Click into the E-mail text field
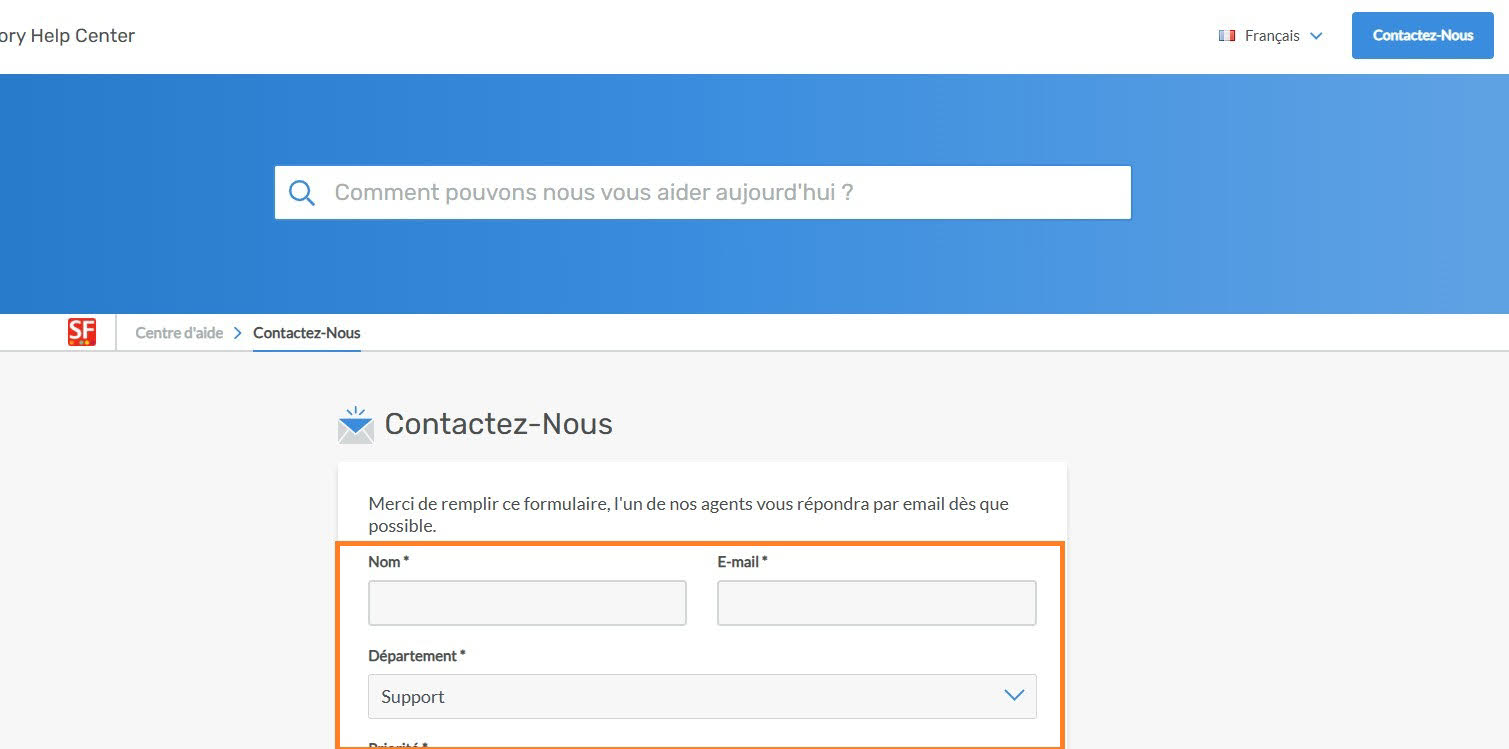This screenshot has width=1509, height=749. click(x=876, y=603)
